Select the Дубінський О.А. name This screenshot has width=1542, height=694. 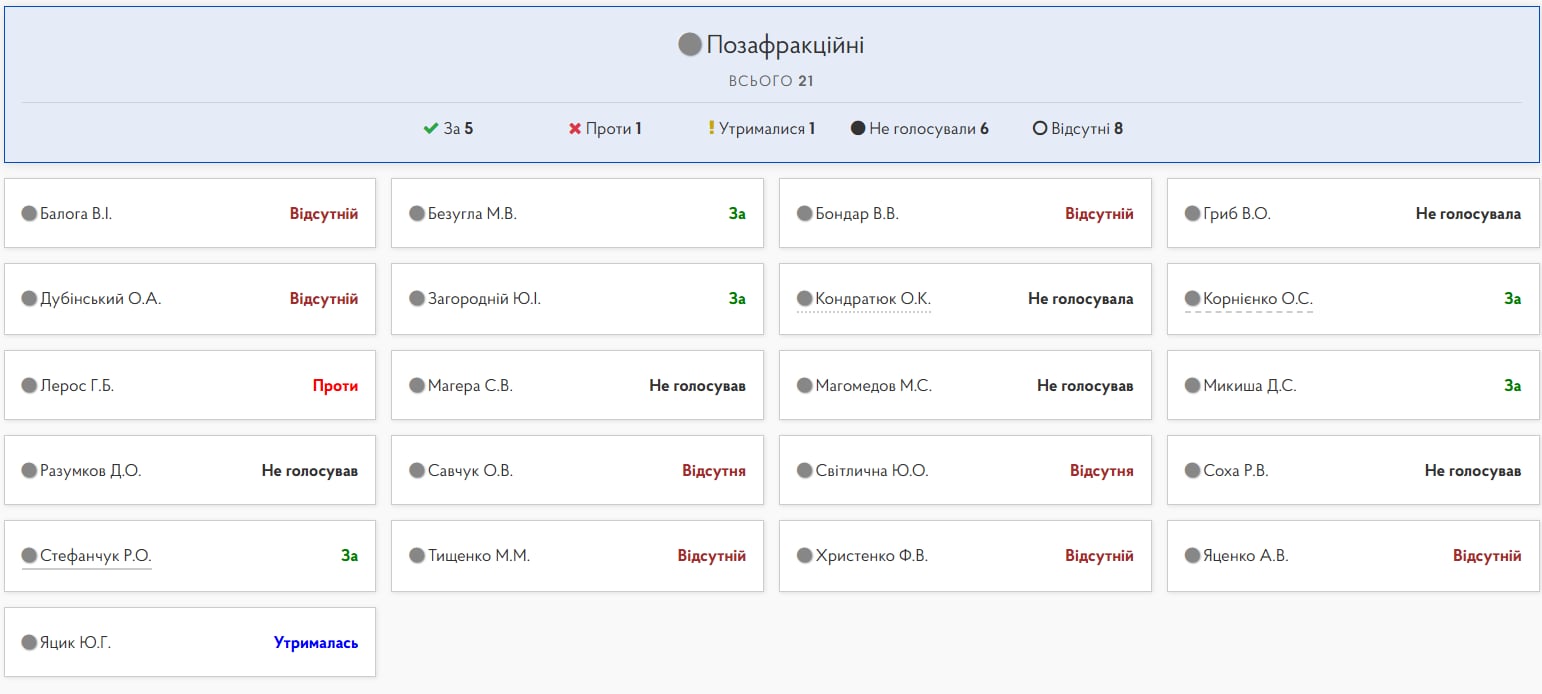point(100,299)
